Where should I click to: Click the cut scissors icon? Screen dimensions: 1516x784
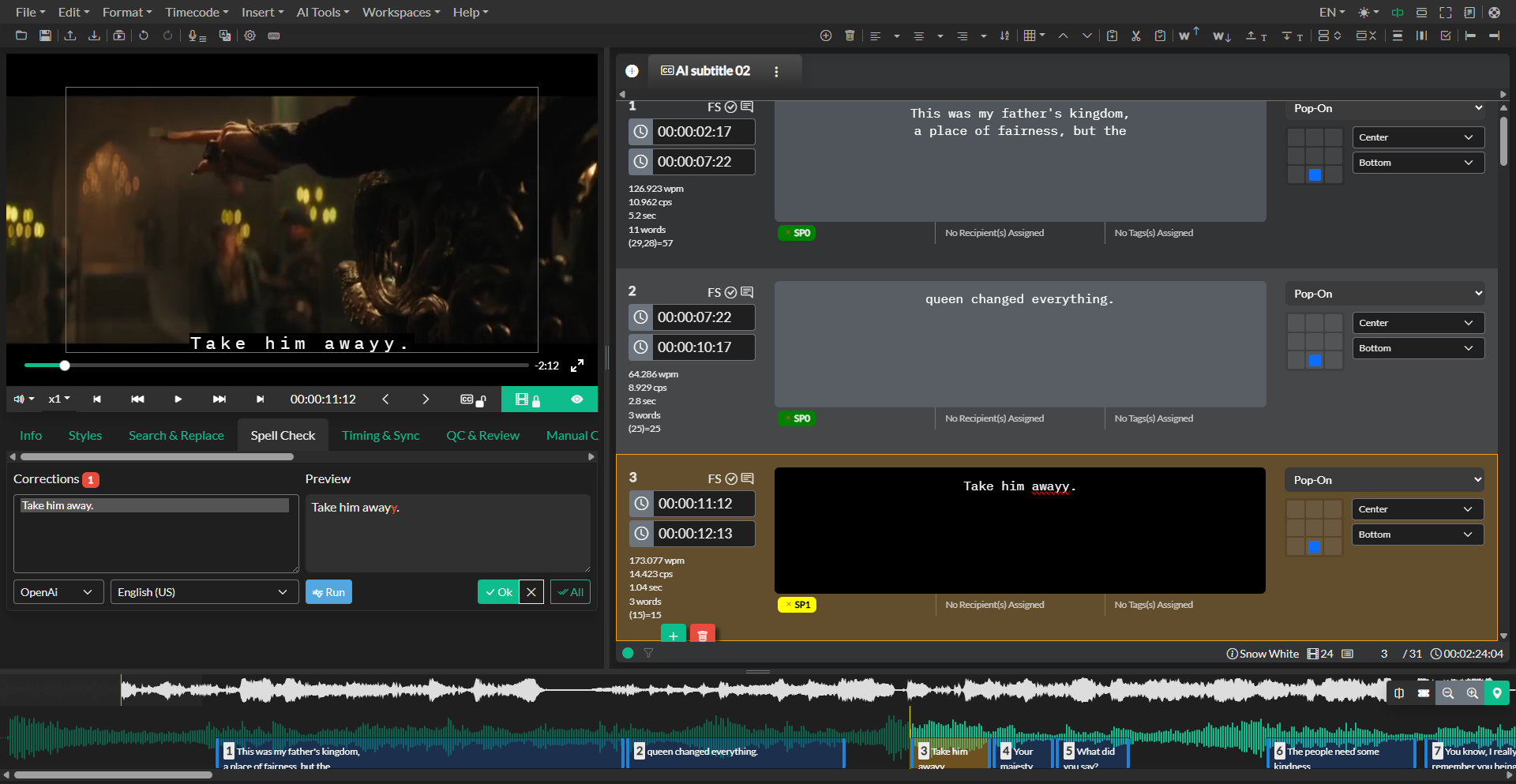(1135, 36)
